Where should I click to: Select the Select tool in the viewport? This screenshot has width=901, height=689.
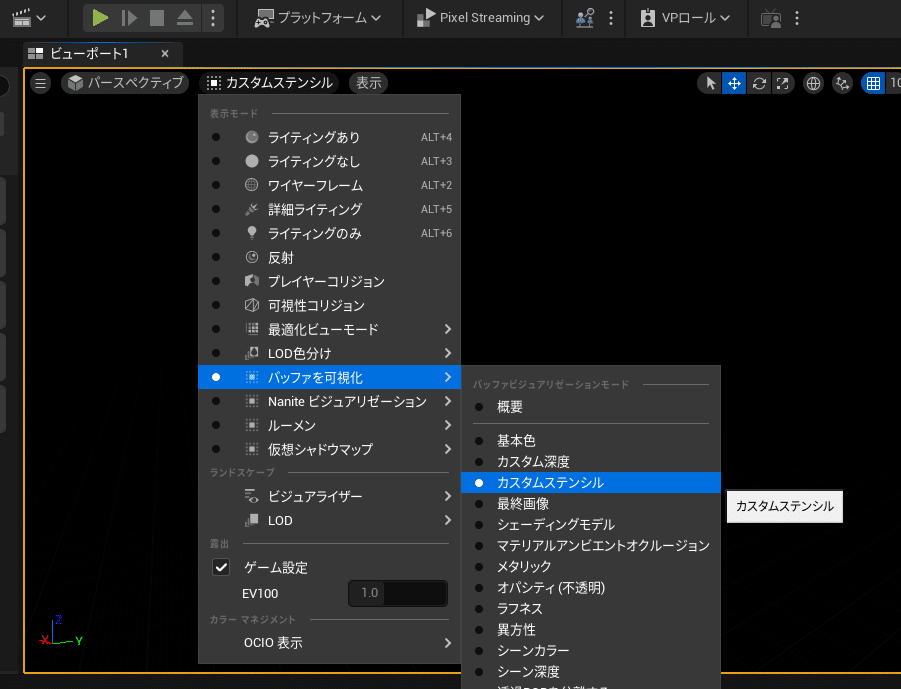(710, 83)
